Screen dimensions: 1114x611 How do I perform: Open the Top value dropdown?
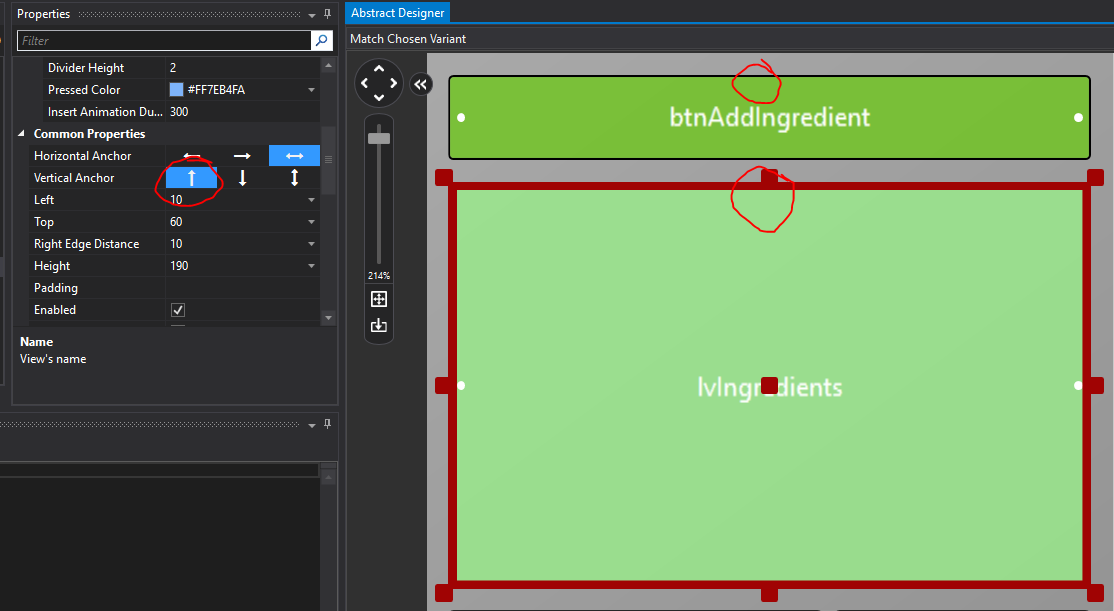[x=311, y=222]
